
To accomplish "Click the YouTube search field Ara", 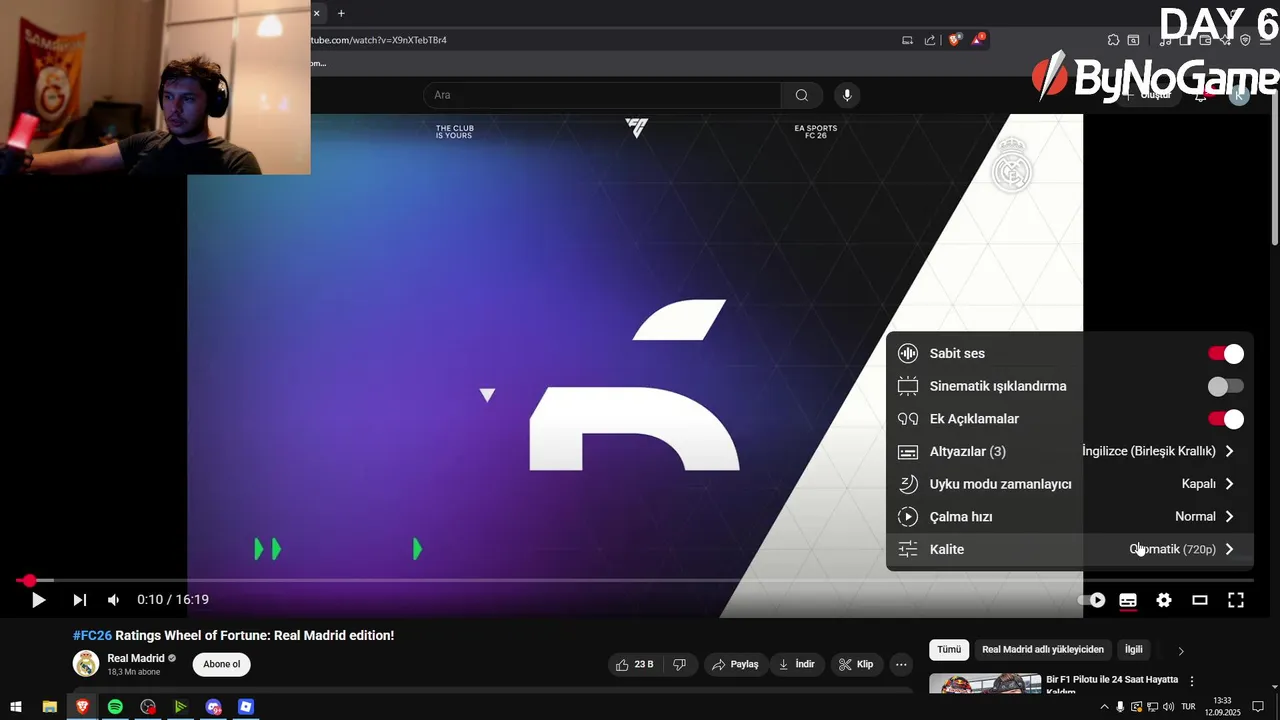I will coord(602,95).
